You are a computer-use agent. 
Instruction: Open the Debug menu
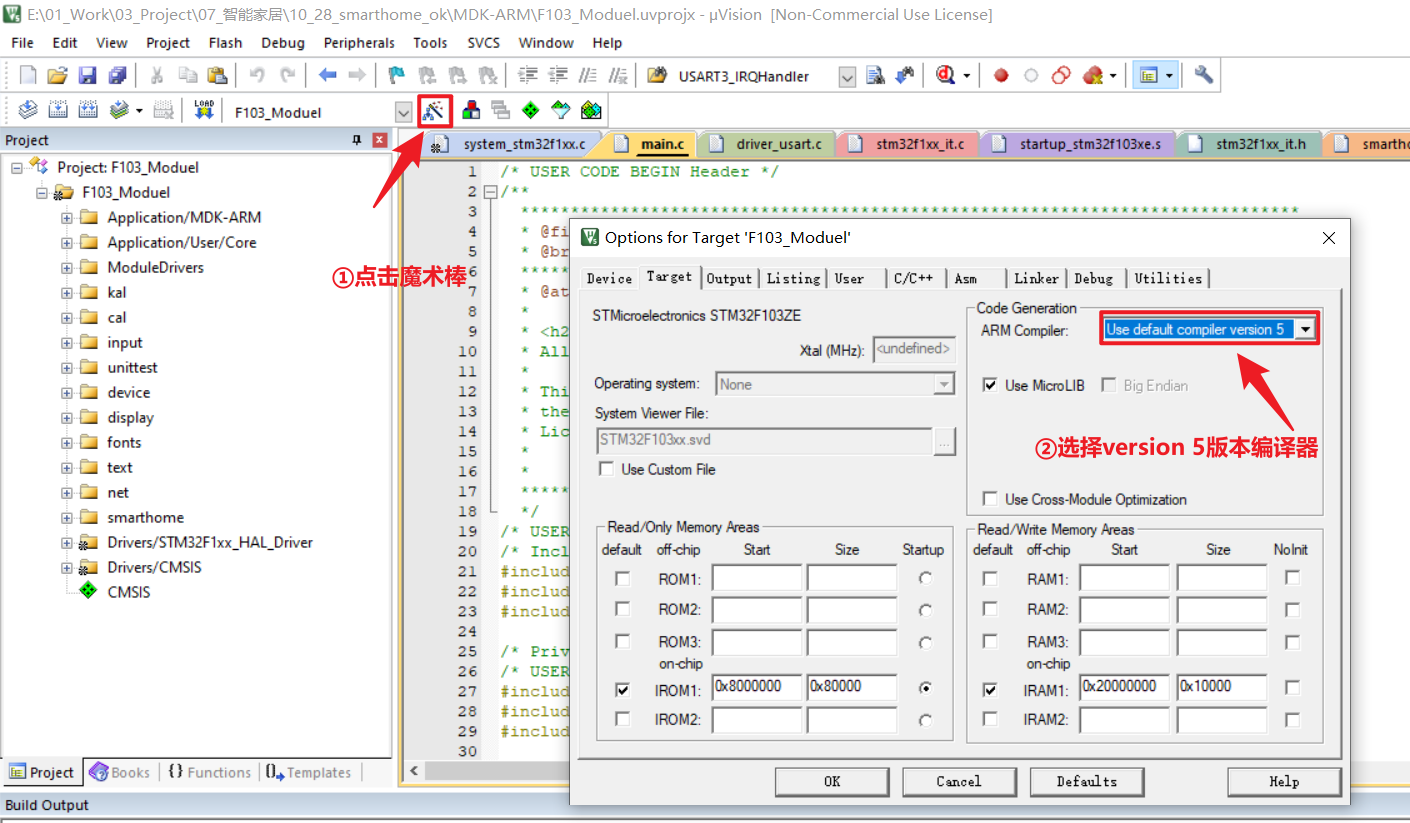click(283, 43)
